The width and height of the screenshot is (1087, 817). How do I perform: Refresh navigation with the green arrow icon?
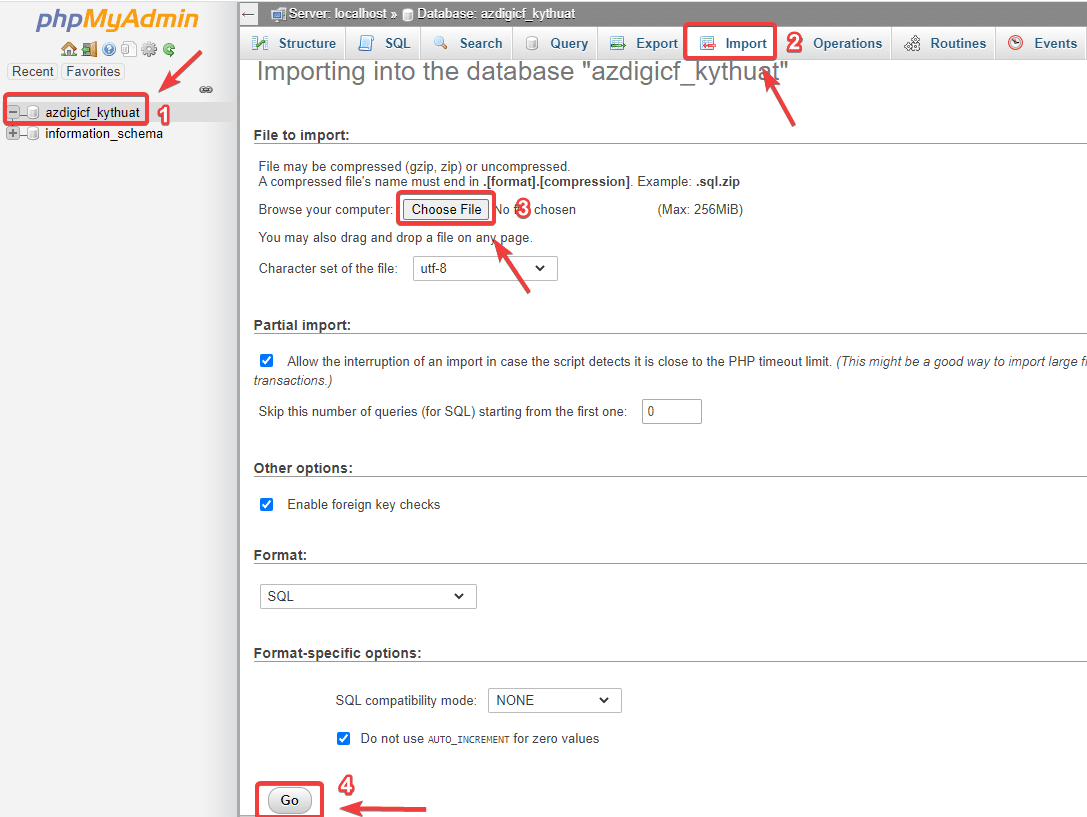coord(169,49)
